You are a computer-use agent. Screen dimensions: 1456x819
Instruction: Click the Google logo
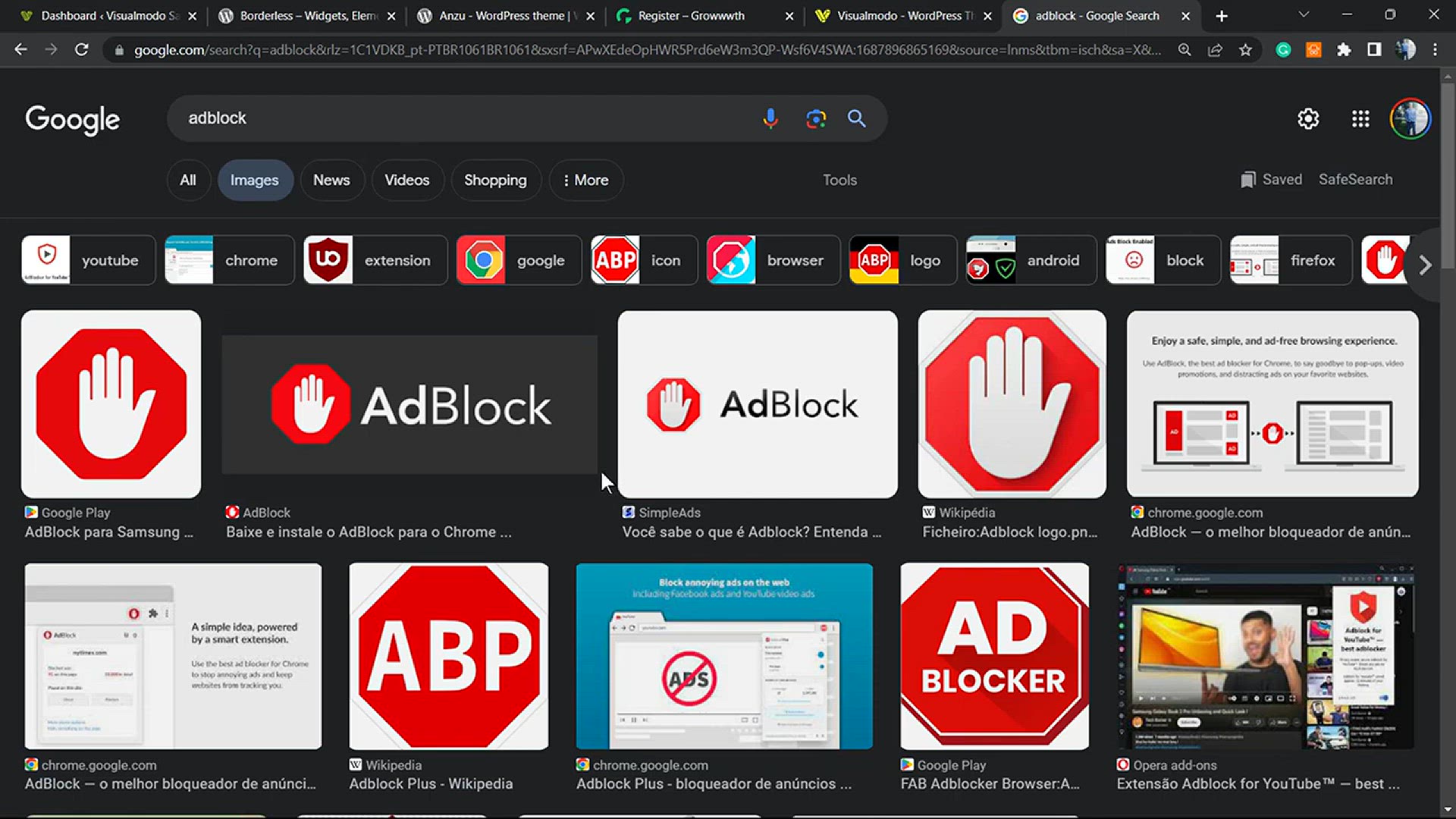click(72, 119)
